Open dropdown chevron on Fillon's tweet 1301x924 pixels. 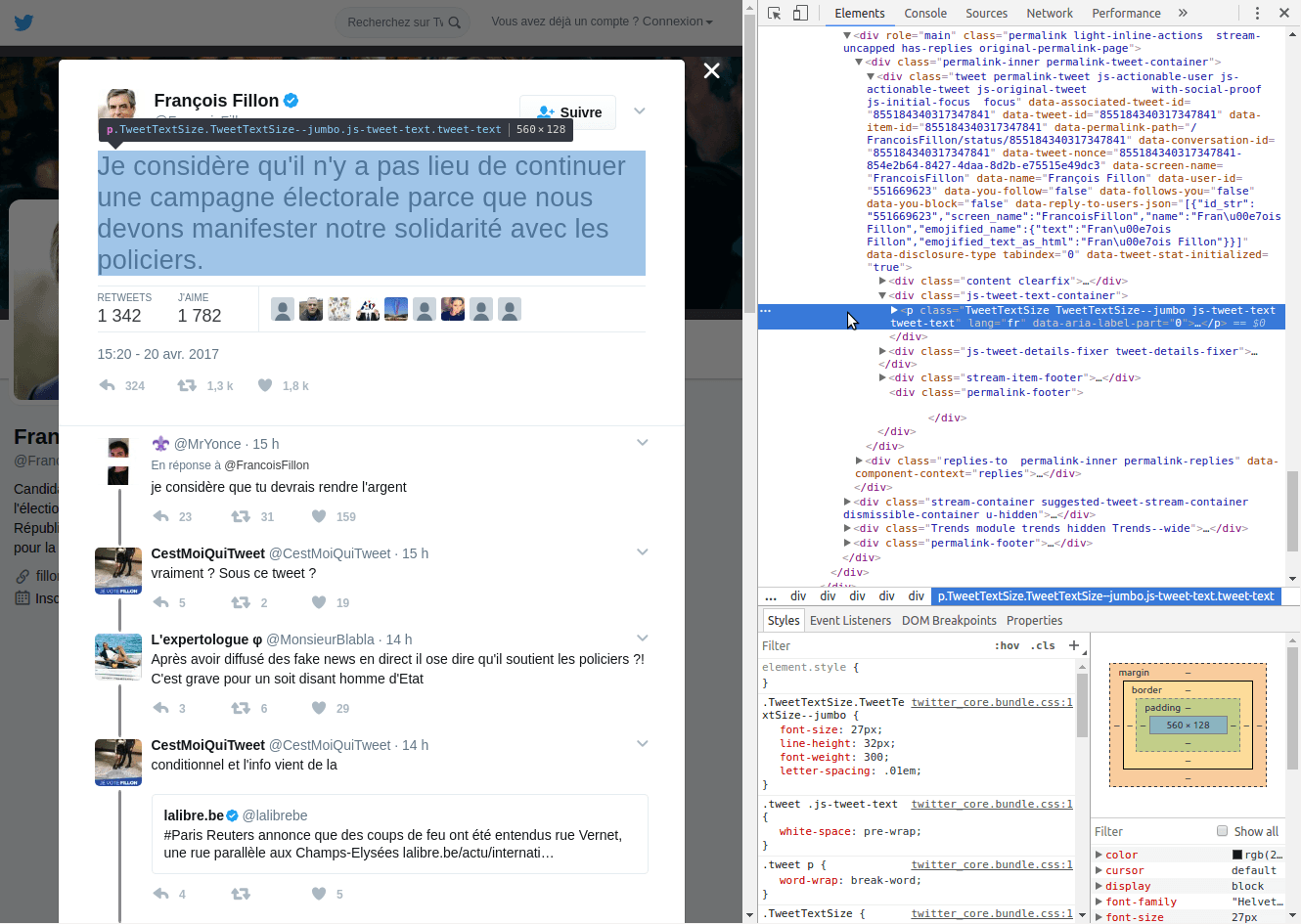pos(640,110)
